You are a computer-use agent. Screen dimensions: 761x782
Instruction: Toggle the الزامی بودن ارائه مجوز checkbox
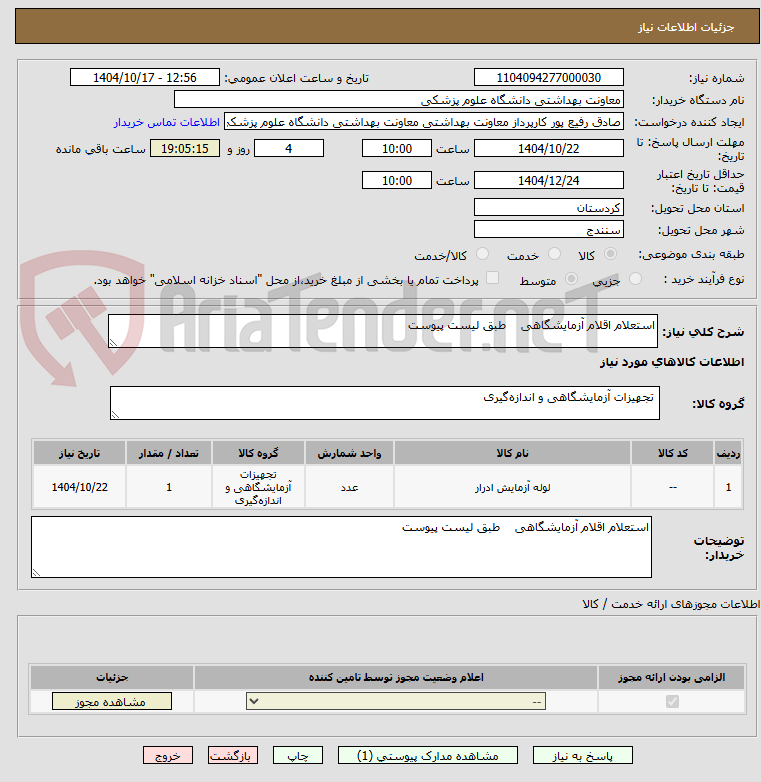click(x=672, y=702)
